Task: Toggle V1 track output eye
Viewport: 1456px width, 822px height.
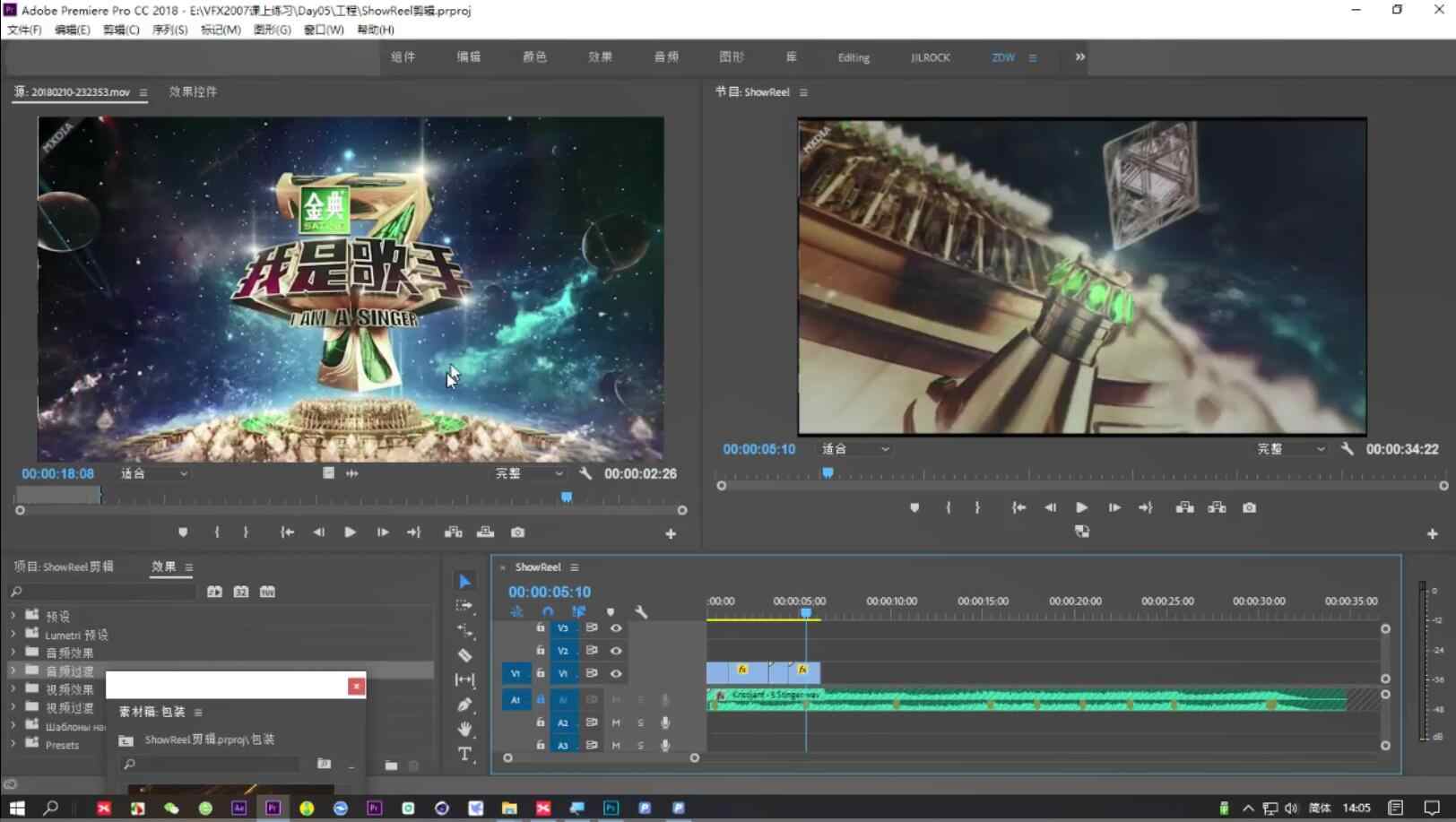Action: [616, 673]
